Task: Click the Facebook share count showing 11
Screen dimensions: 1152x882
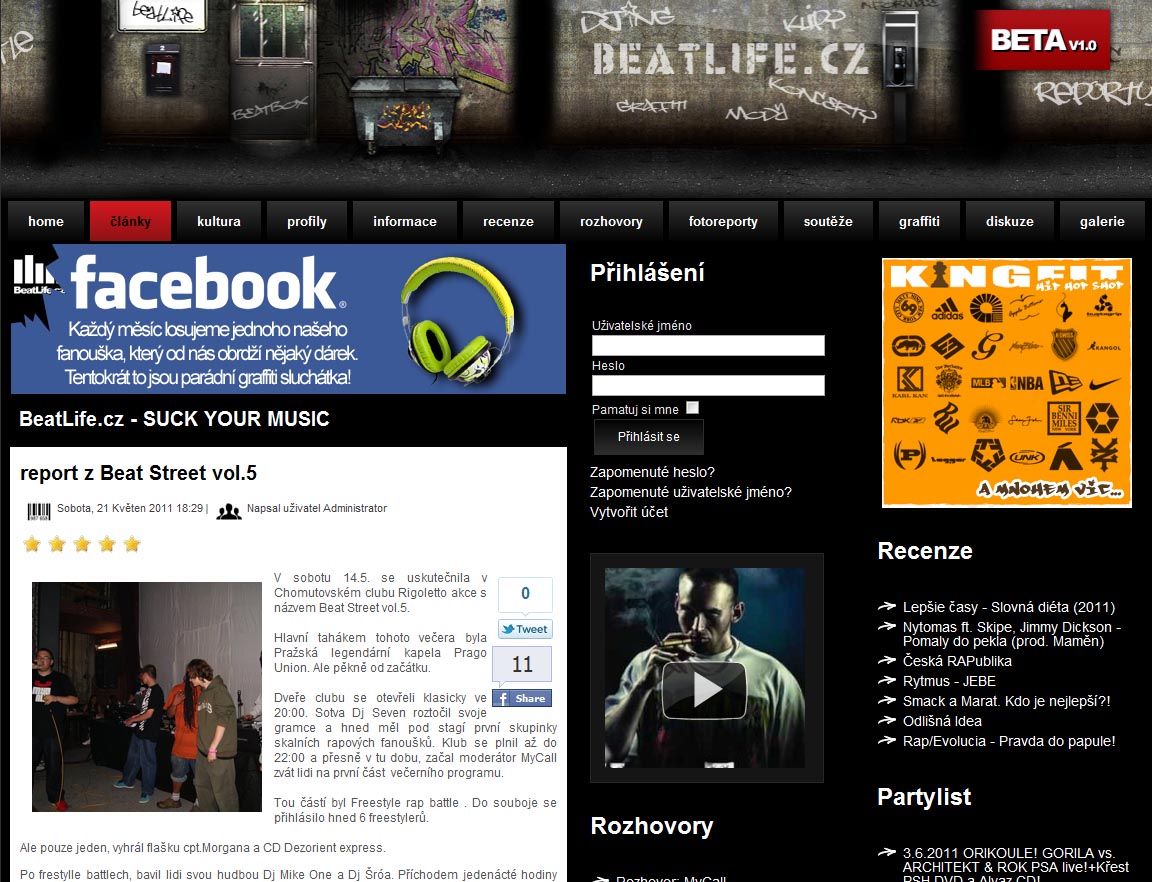Action: [x=522, y=664]
